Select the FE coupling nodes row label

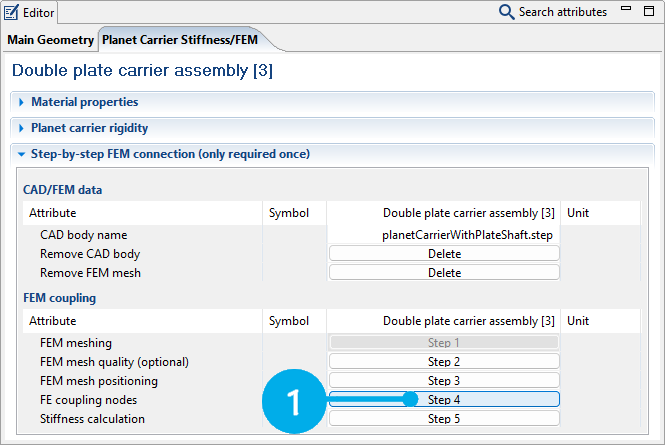[x=89, y=400]
